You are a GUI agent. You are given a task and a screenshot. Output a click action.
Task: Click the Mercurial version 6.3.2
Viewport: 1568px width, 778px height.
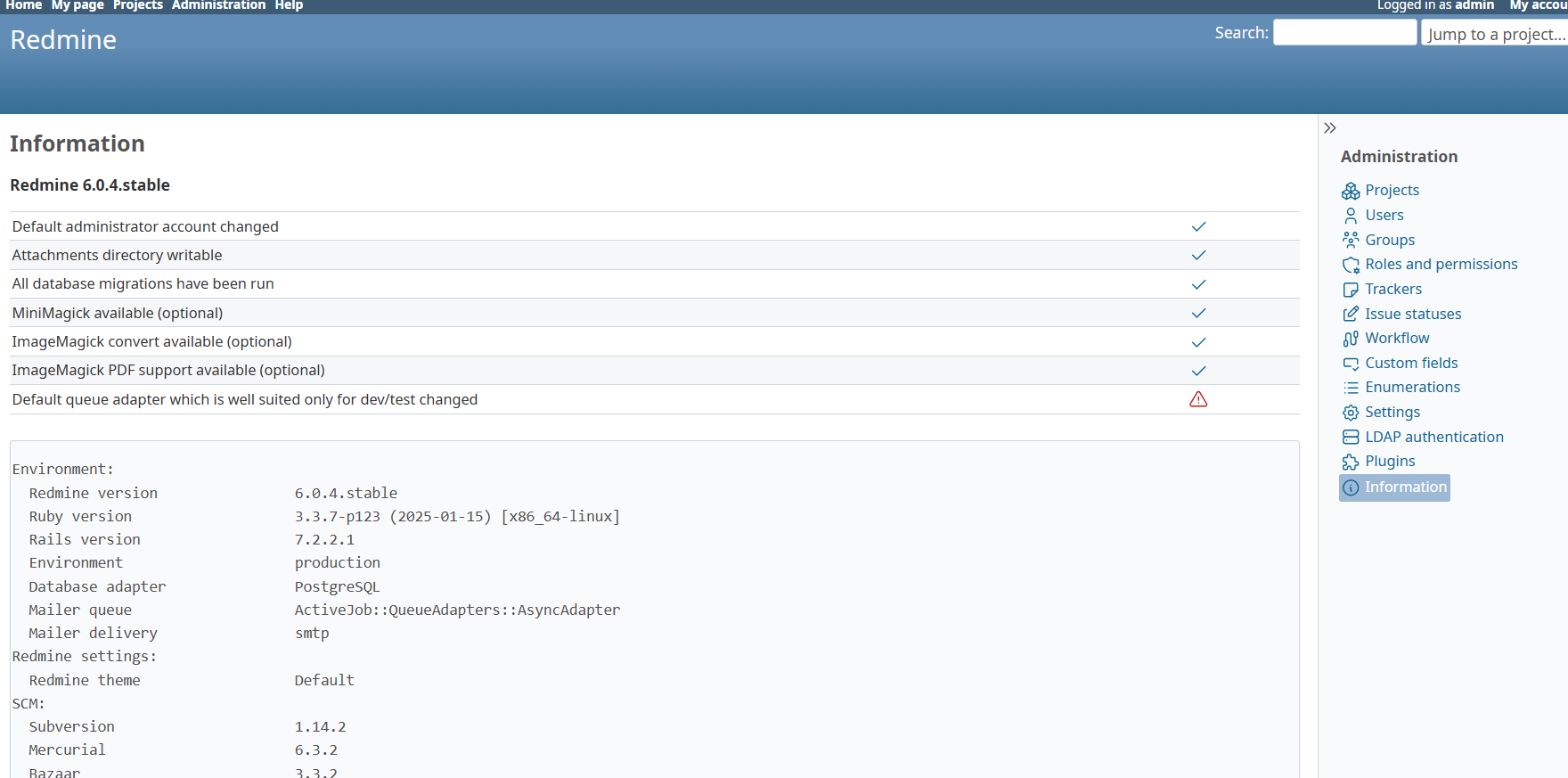click(x=316, y=750)
